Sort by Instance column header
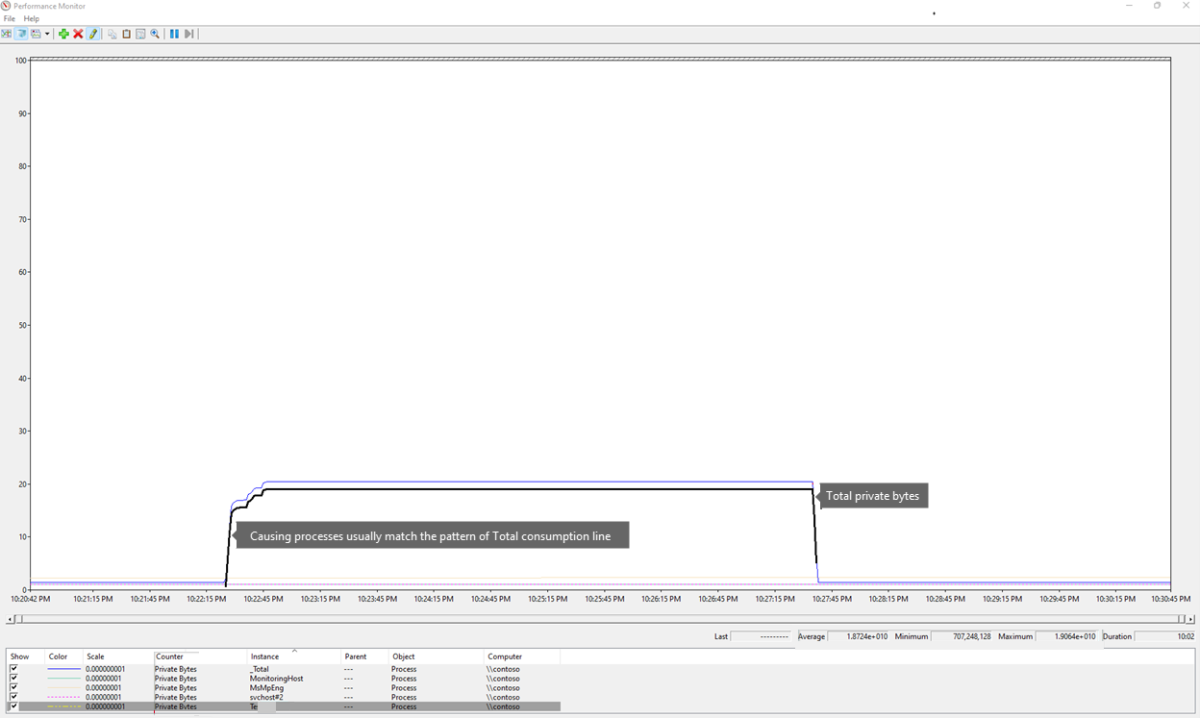 pyautogui.click(x=295, y=657)
